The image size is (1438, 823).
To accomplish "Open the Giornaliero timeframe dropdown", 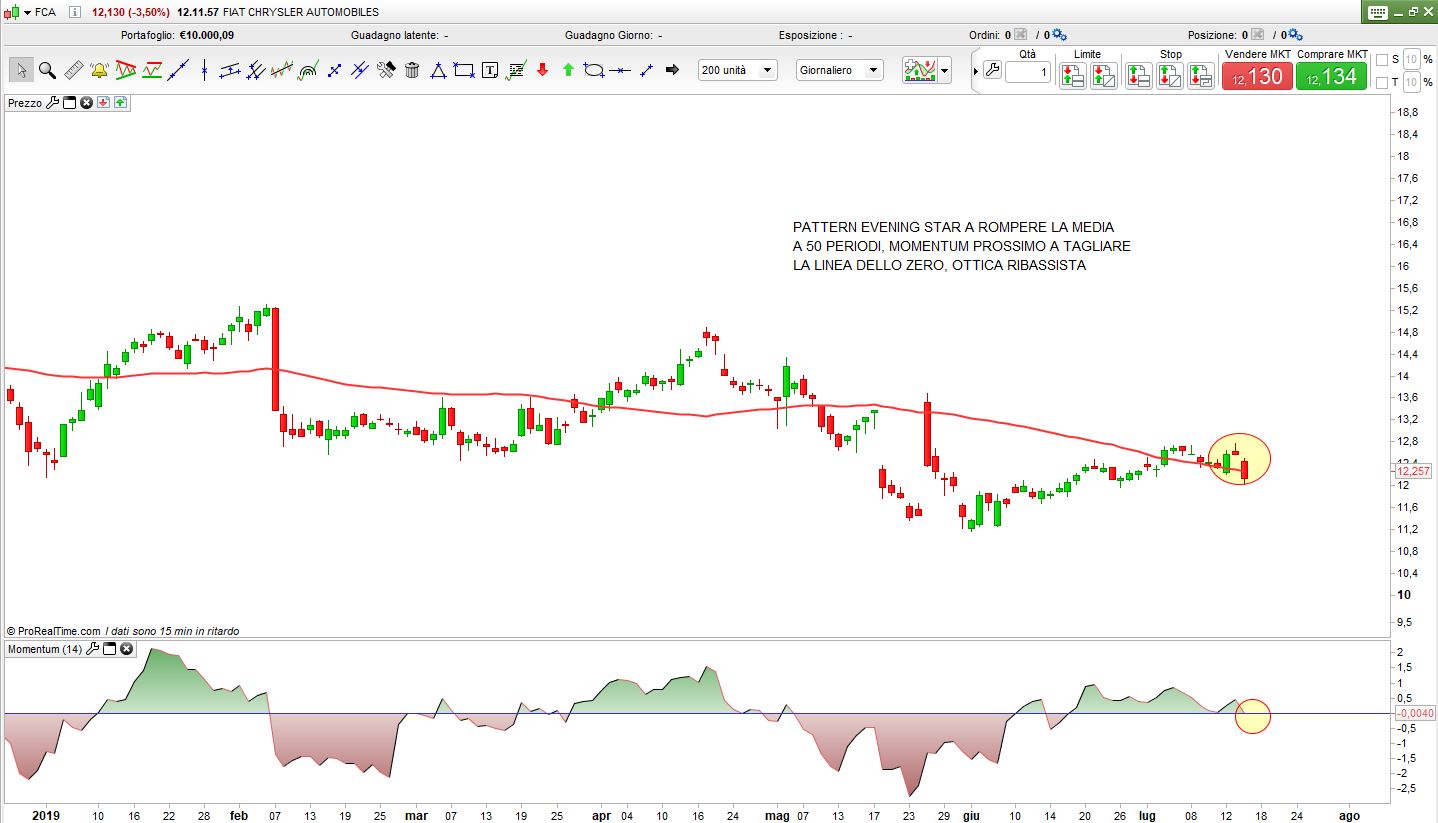I will pyautogui.click(x=840, y=70).
